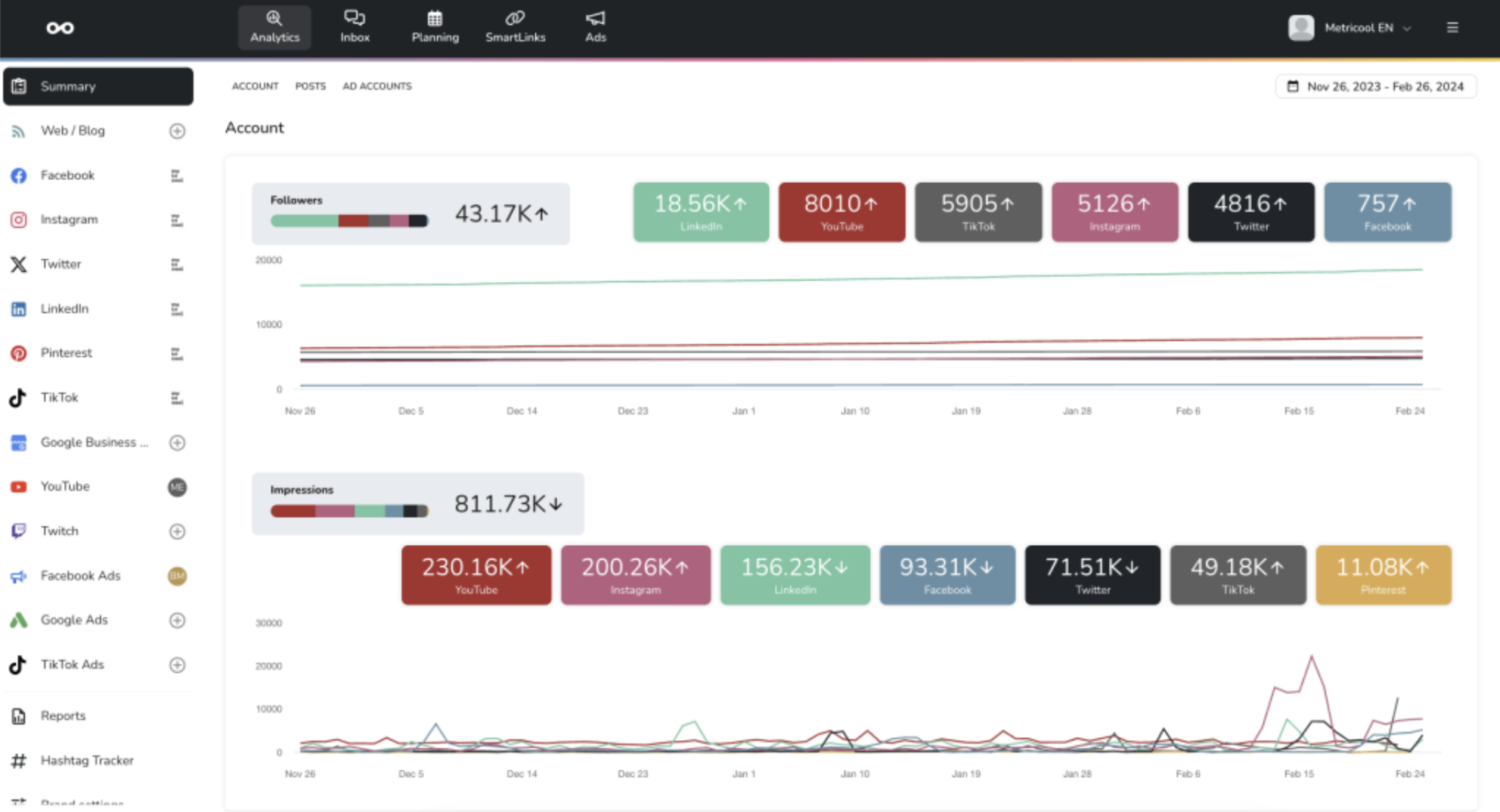The width and height of the screenshot is (1500, 812).
Task: Open Facebook stats bar icon
Action: (x=177, y=175)
